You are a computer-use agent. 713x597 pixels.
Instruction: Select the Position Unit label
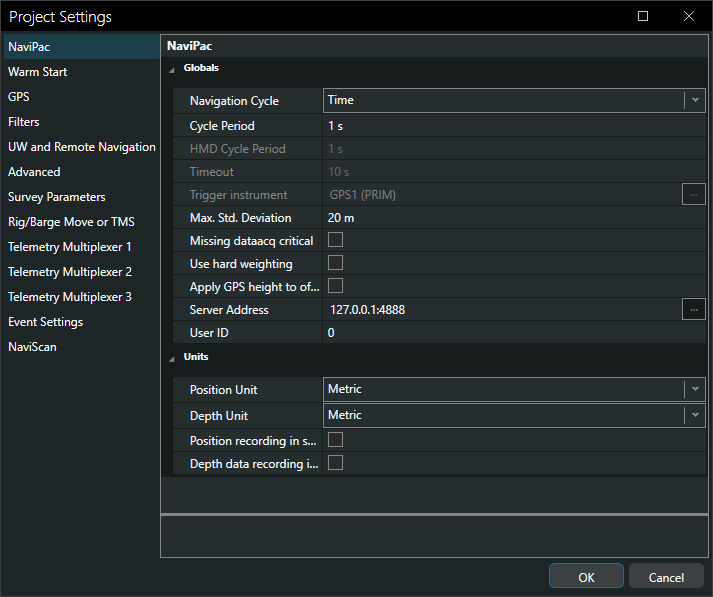coord(223,390)
